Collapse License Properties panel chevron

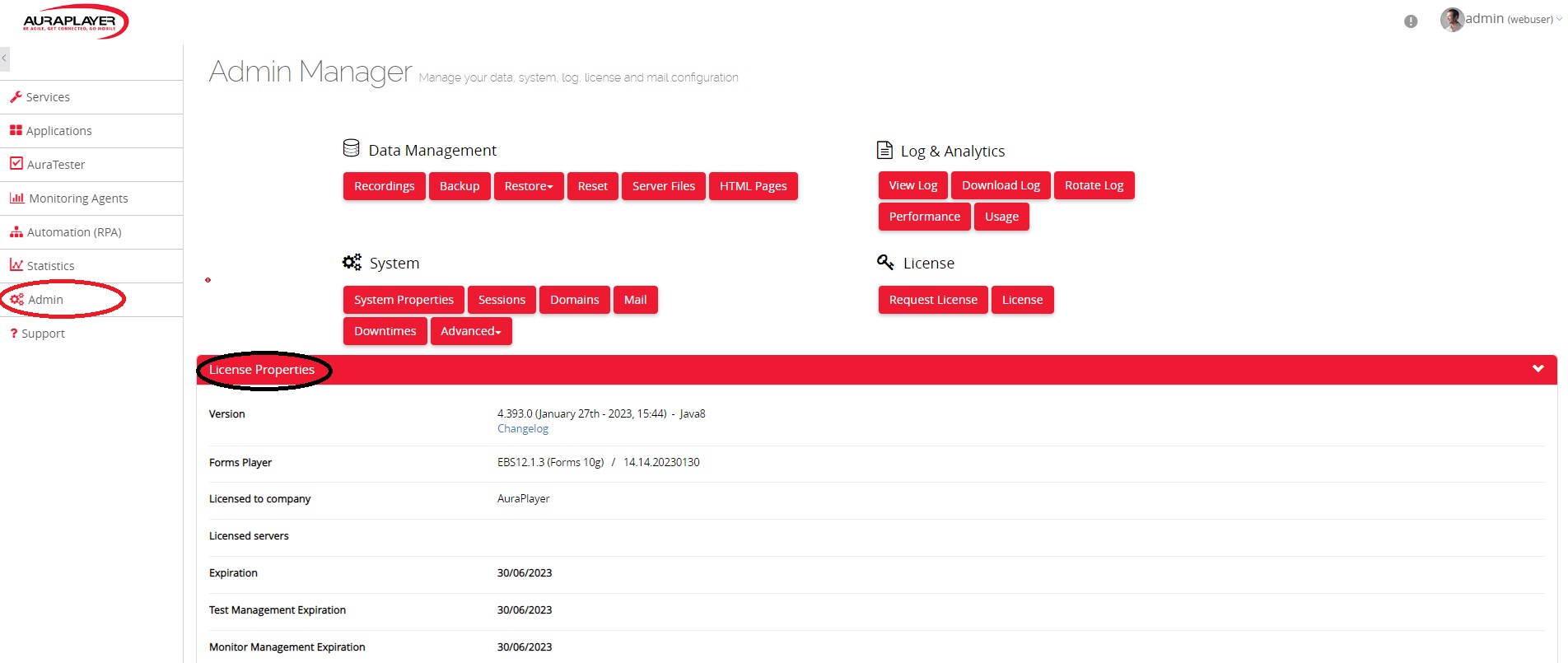[1538, 369]
